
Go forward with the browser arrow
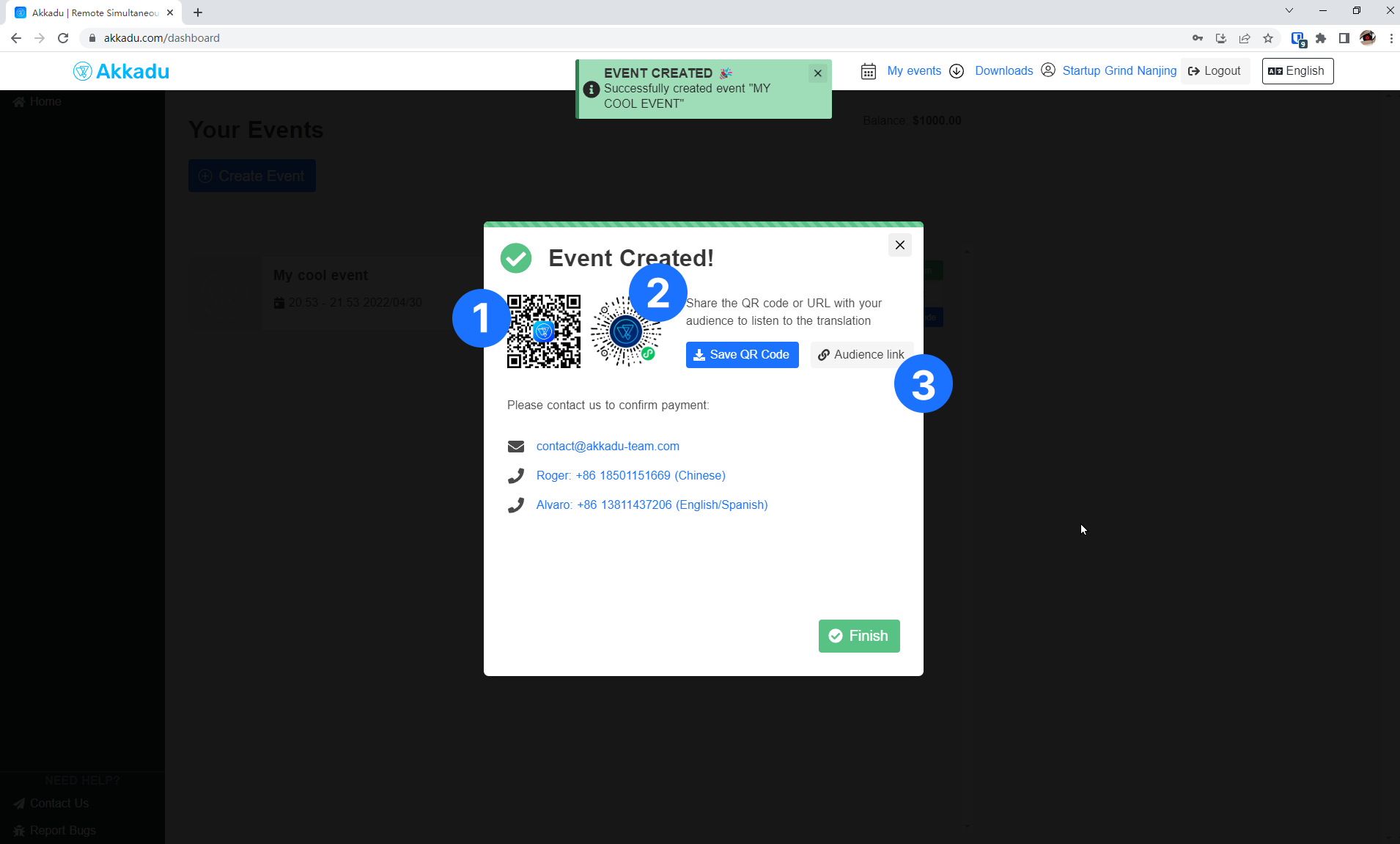pos(40,38)
